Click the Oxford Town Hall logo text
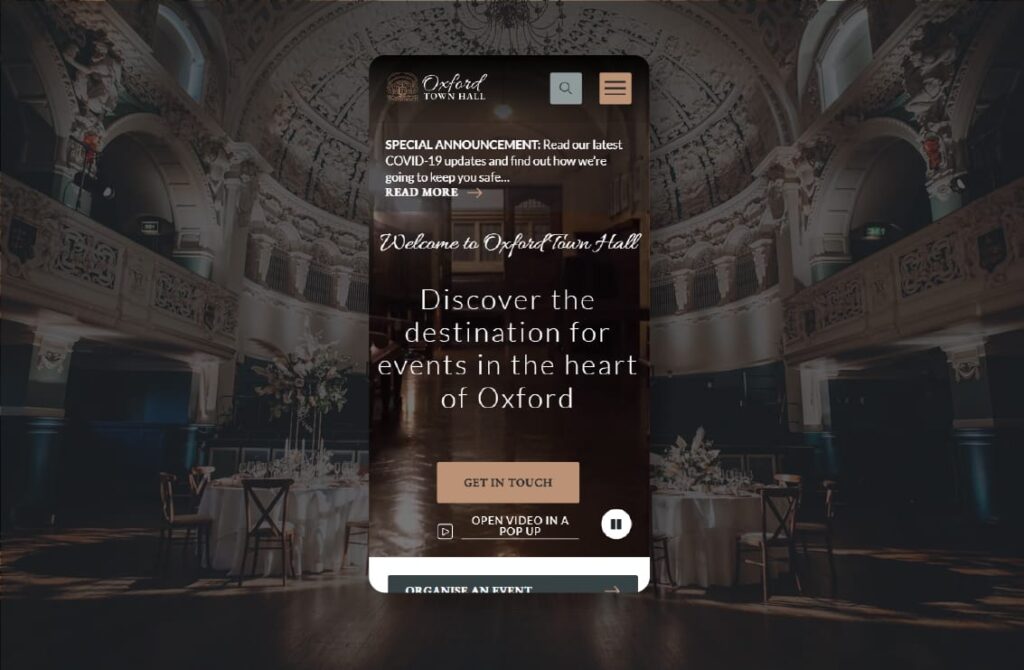1024x670 pixels. point(455,87)
